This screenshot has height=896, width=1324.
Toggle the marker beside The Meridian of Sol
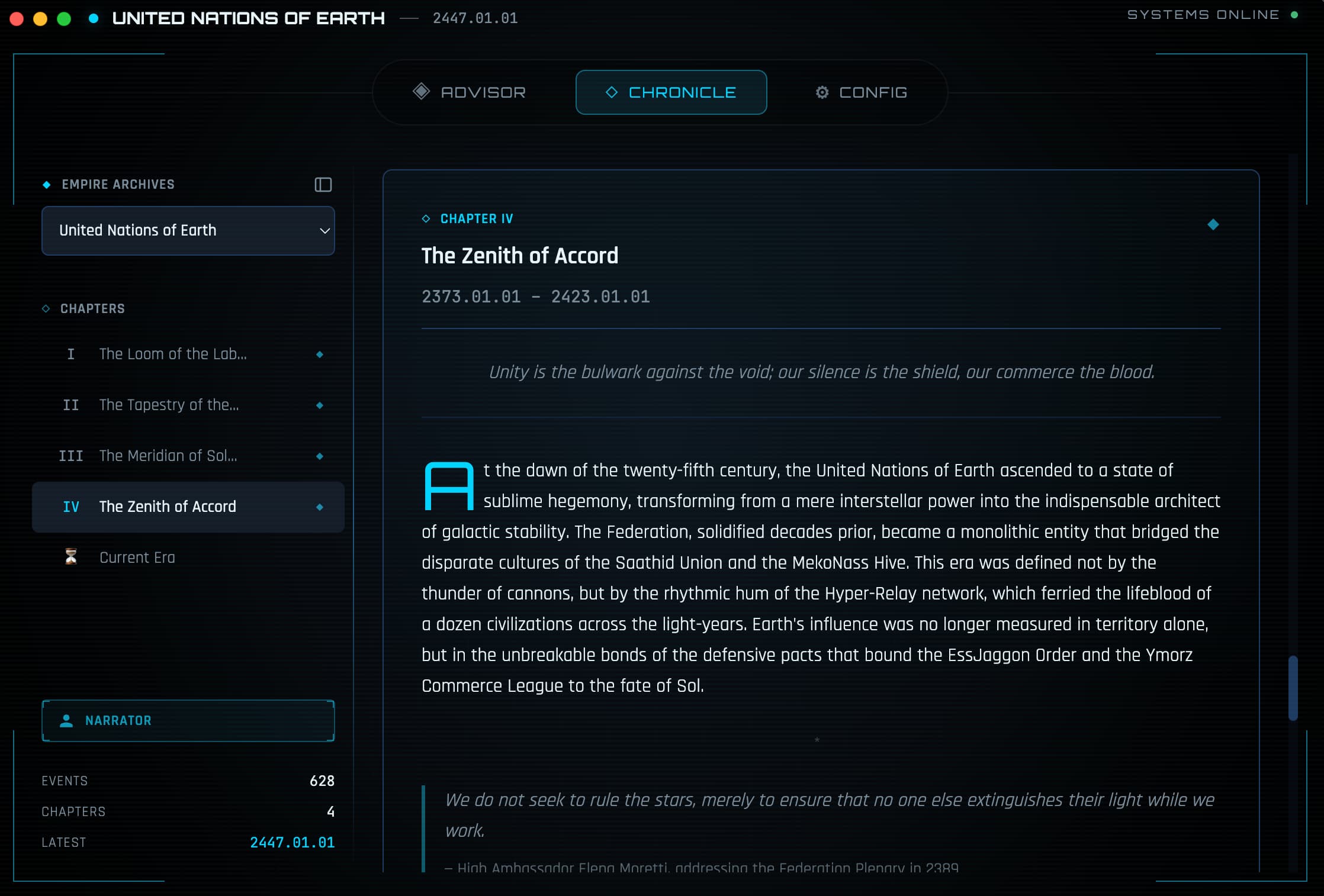coord(320,456)
